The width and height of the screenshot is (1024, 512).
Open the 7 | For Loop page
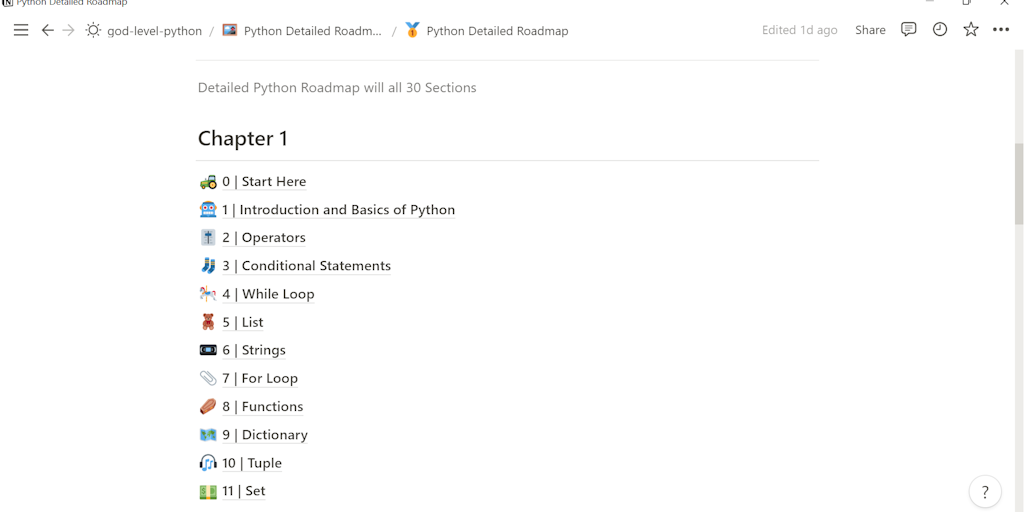(x=260, y=378)
